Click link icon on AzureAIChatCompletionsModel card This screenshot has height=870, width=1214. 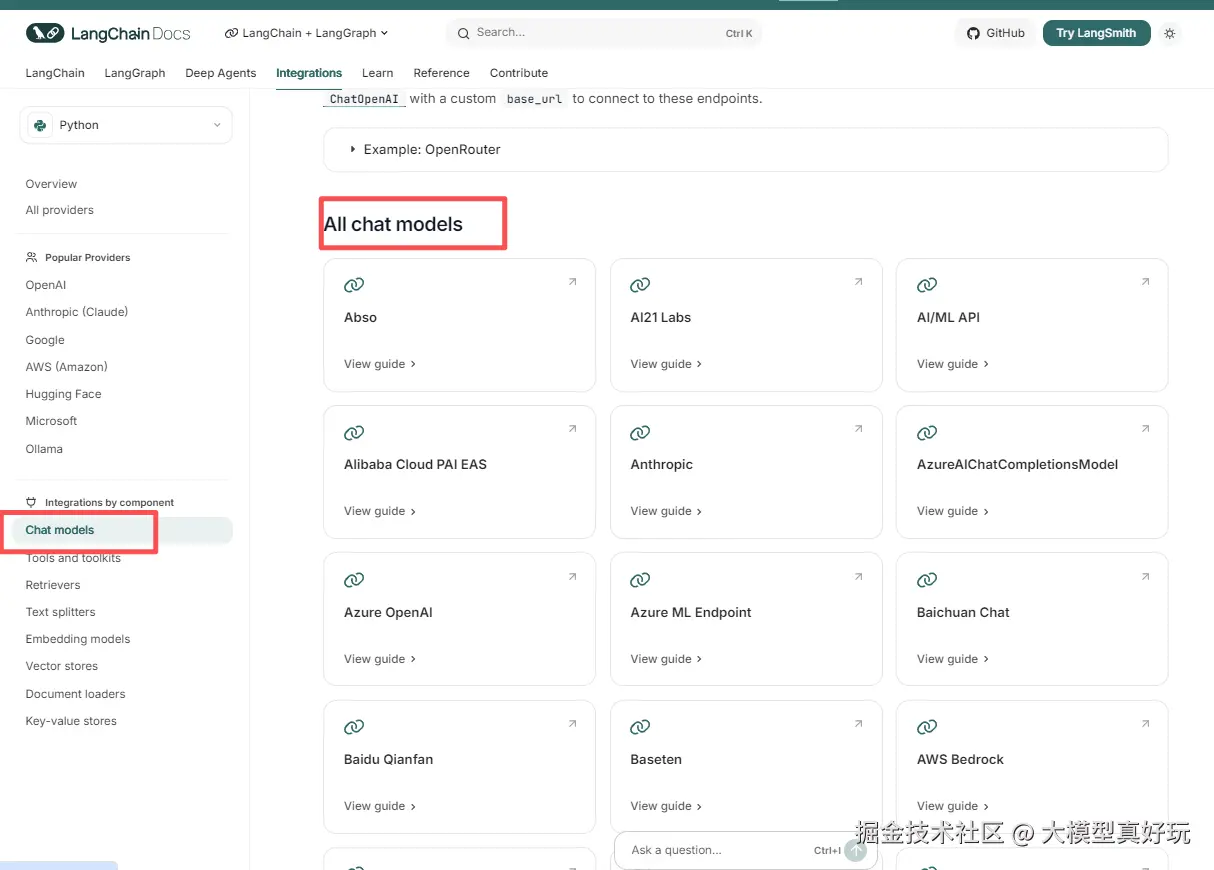pos(927,433)
